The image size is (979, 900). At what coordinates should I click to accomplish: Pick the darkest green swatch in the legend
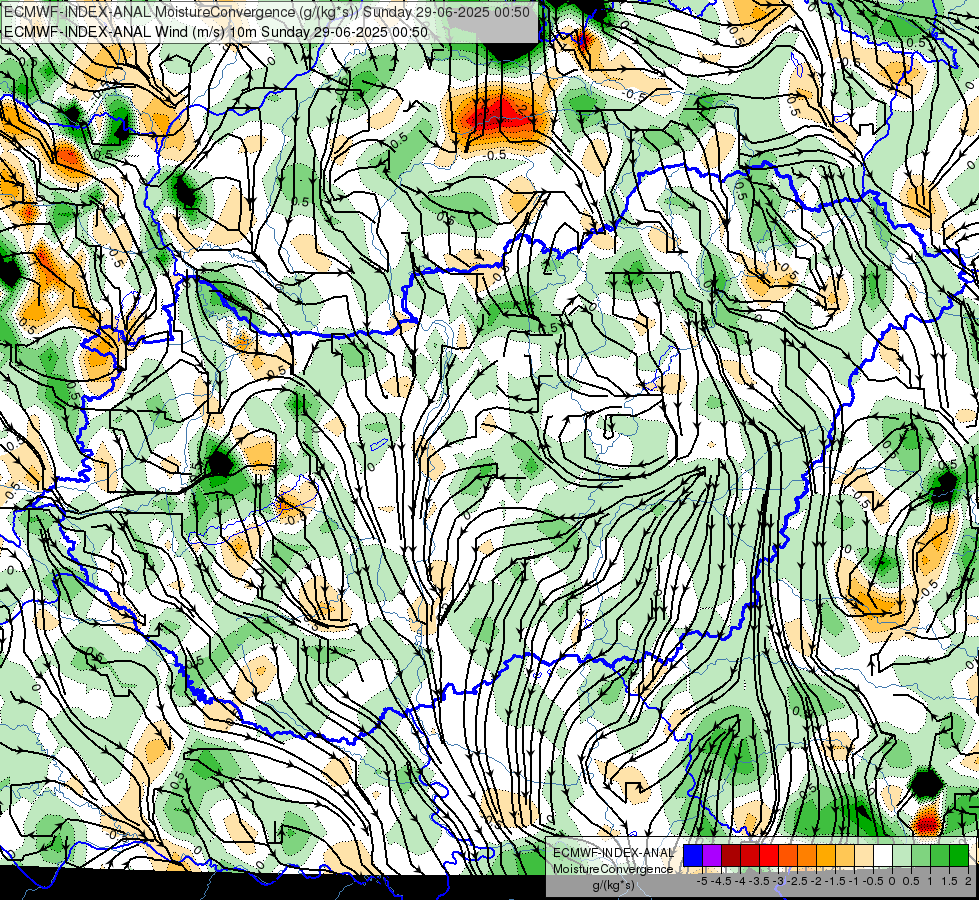pos(960,855)
